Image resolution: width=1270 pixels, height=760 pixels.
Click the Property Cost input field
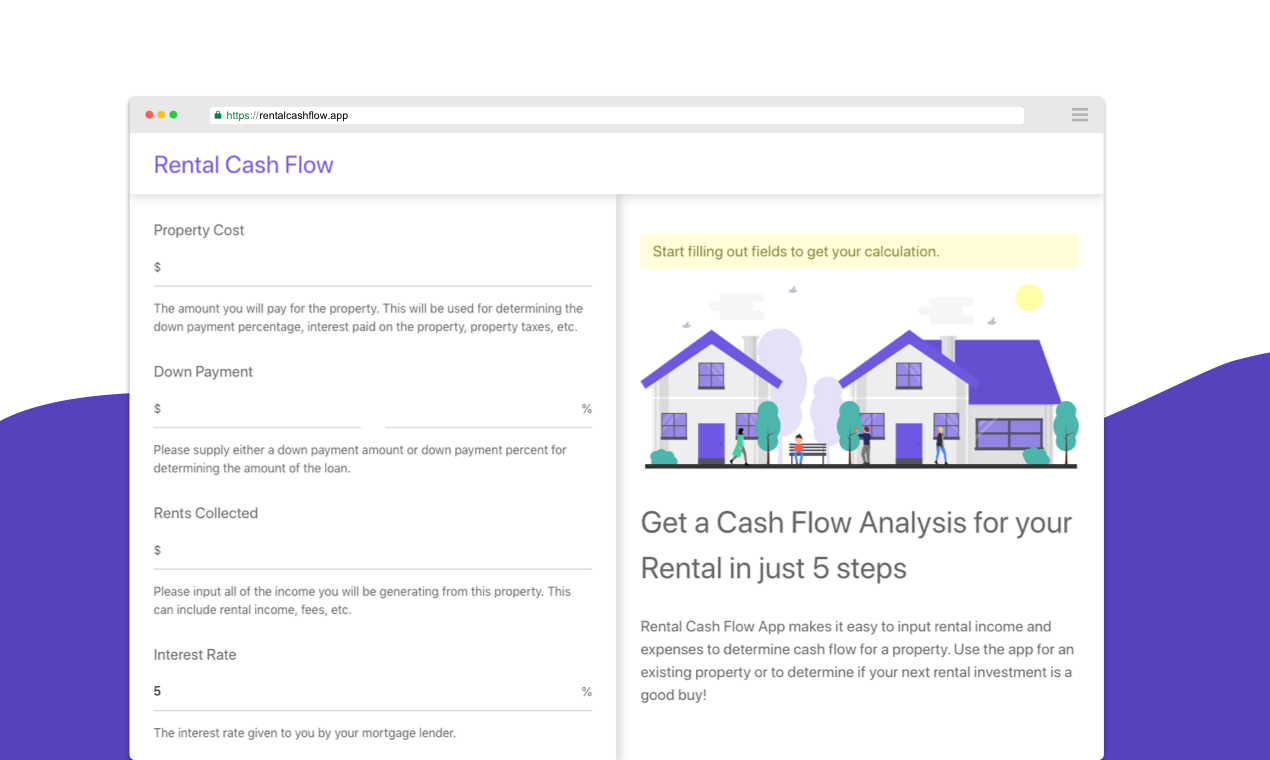pyautogui.click(x=370, y=267)
